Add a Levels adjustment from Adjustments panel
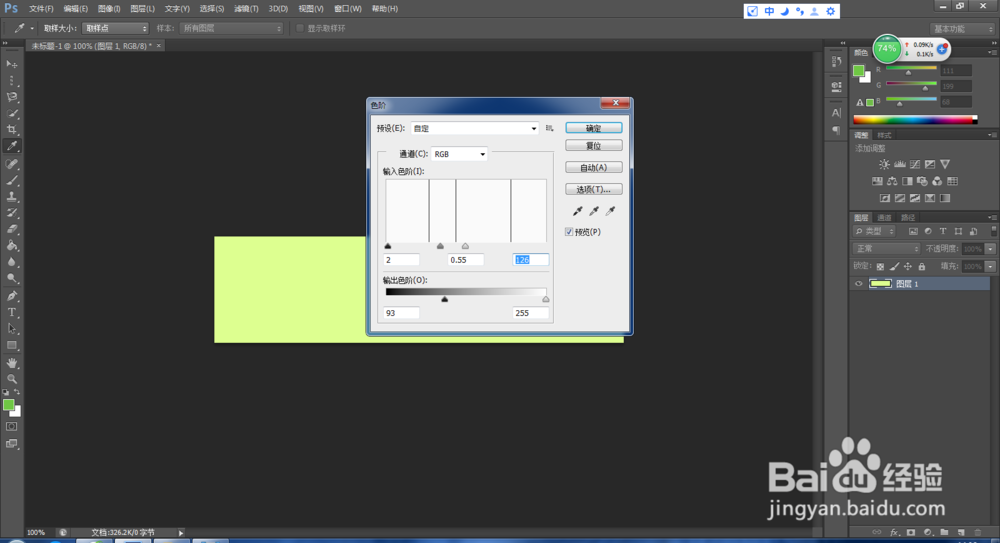Screen dimensions: 1000x543 [x=900, y=165]
